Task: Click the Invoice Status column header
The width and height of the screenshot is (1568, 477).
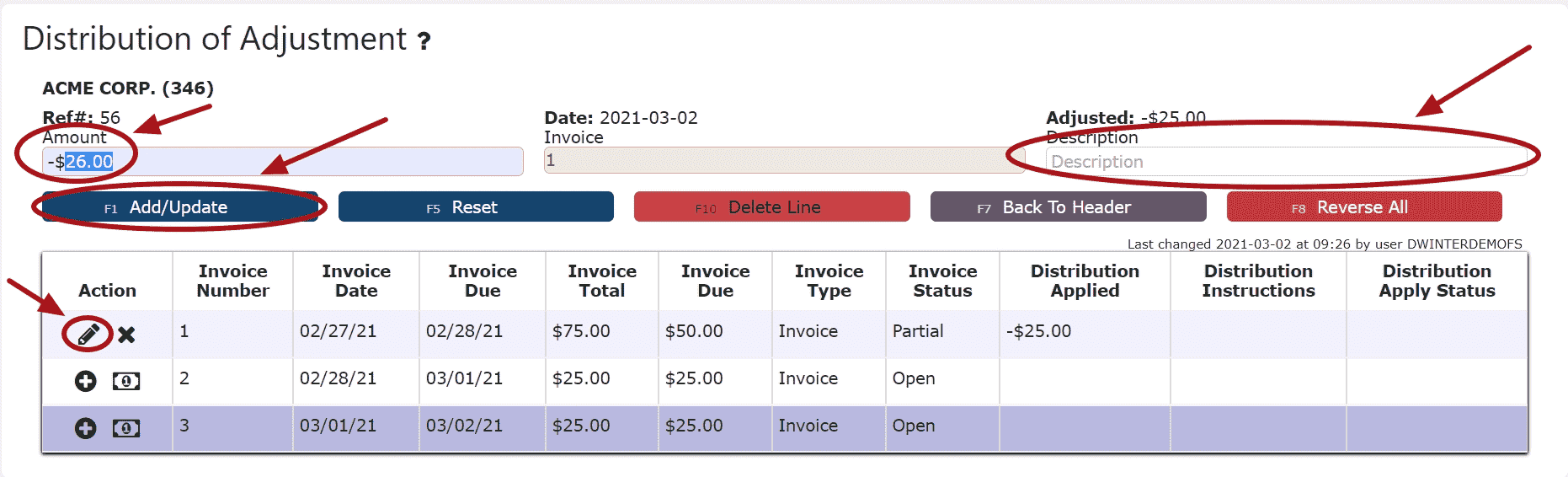Action: 942,281
